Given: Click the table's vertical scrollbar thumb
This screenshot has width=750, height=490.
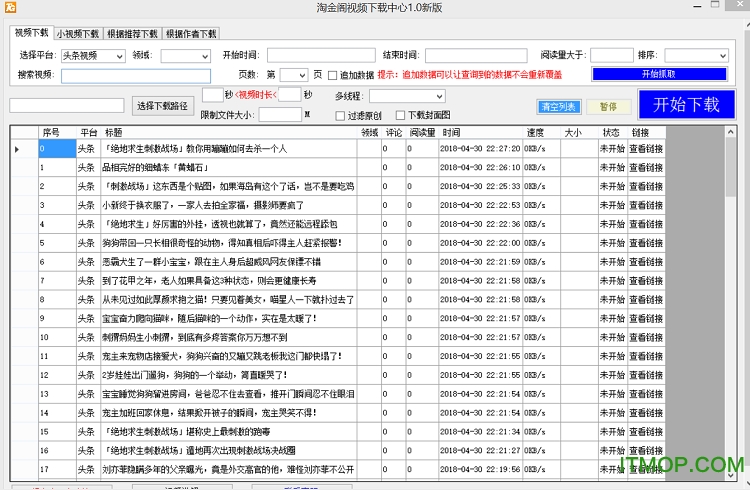Looking at the screenshot, I should pos(730,167).
